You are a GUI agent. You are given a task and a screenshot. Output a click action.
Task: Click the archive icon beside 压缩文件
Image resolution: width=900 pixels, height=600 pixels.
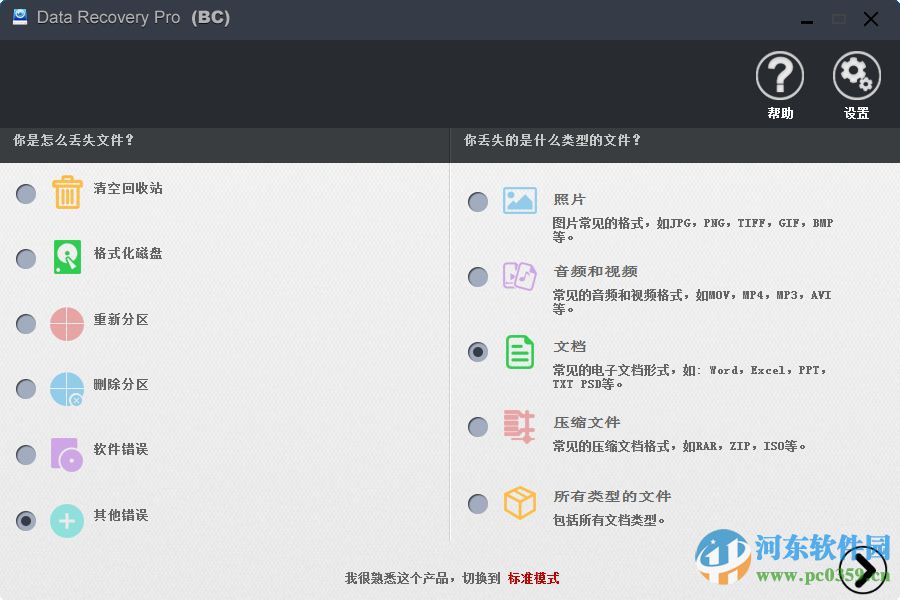pos(519,426)
